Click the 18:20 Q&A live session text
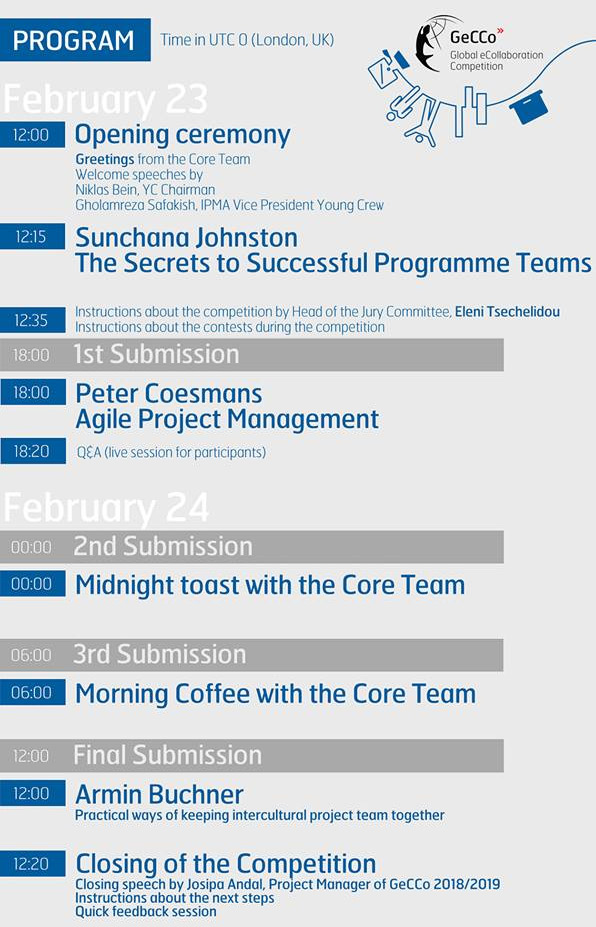Screen dimensions: 596x927 click(x=171, y=452)
